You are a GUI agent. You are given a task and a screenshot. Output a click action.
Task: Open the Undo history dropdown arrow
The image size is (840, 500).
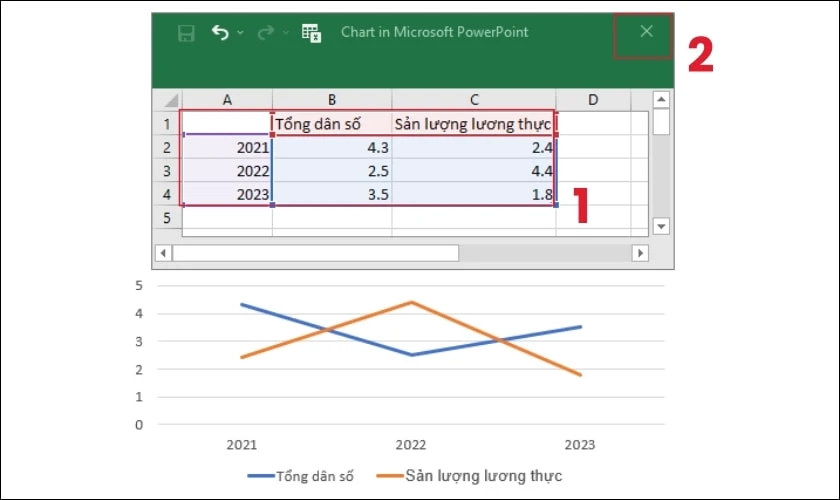[240, 33]
